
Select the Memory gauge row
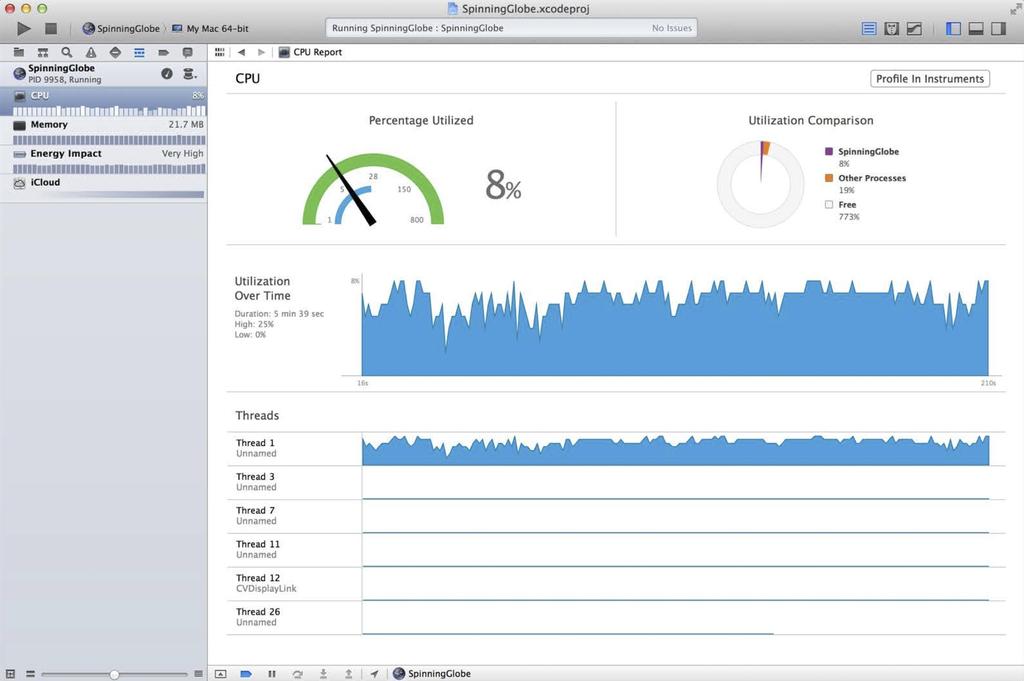pos(104,131)
